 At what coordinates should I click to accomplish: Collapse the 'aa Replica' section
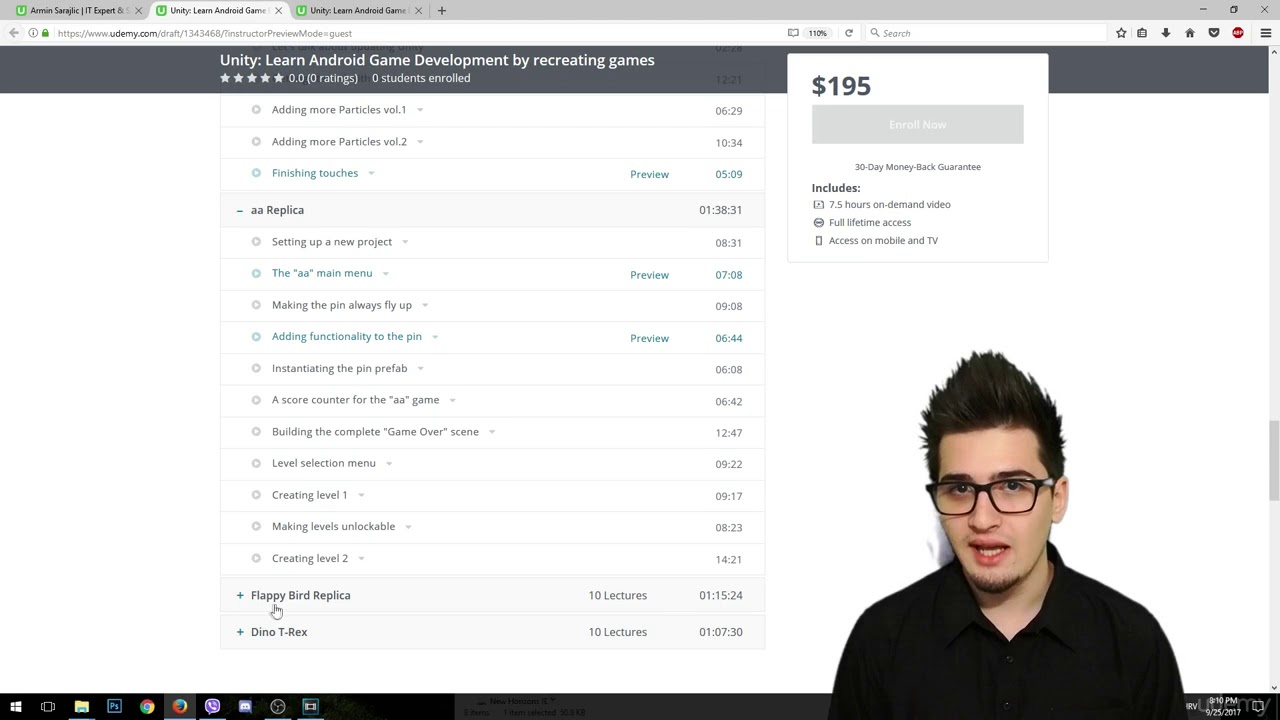coord(240,210)
